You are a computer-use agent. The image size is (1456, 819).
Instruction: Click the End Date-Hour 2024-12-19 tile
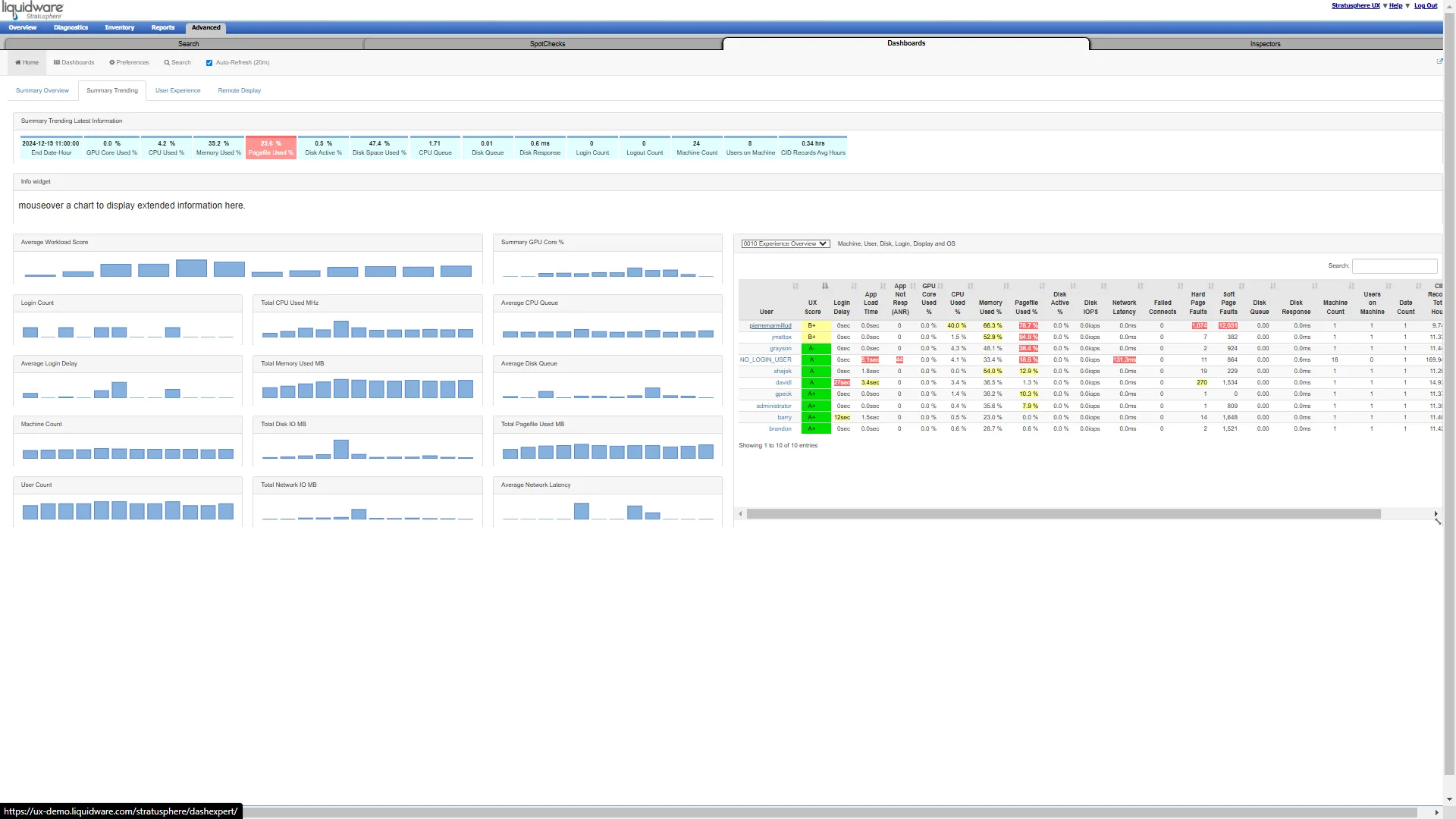[x=51, y=148]
